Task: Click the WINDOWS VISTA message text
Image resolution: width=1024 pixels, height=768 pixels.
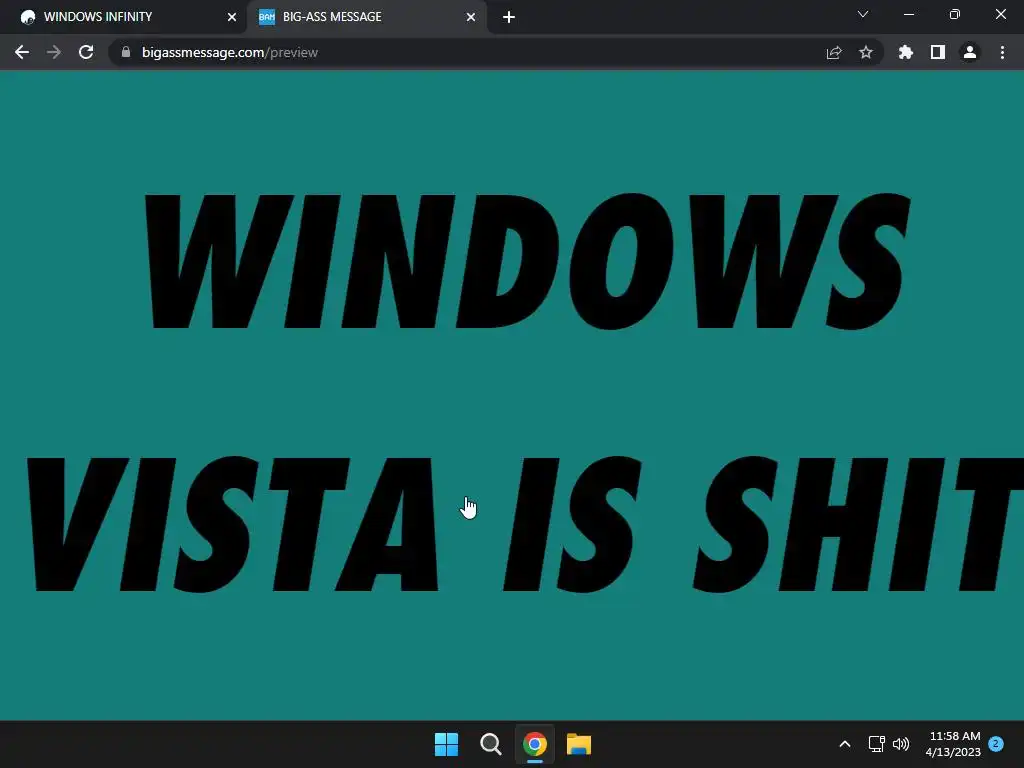Action: [525, 393]
